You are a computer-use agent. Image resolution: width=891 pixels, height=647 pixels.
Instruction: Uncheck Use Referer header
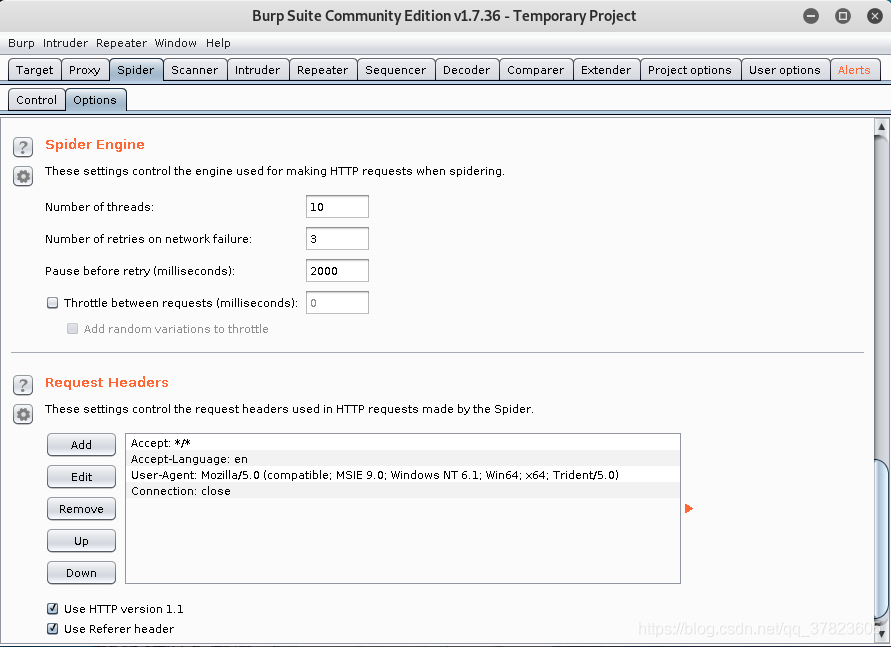[52, 629]
